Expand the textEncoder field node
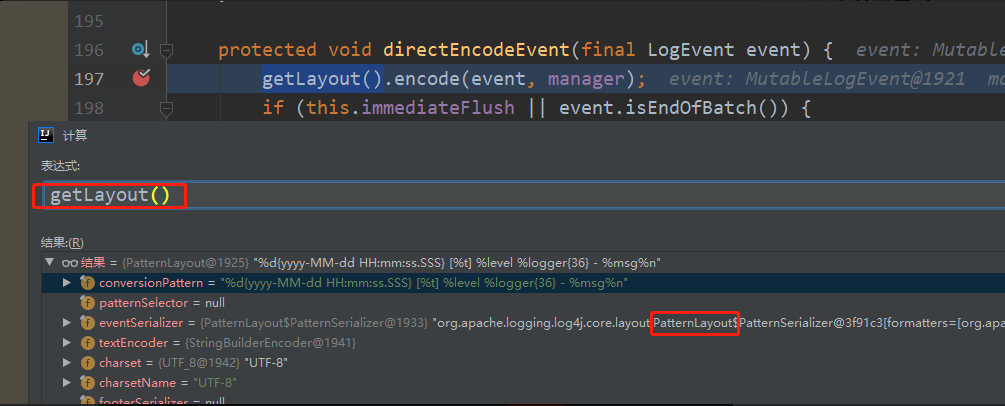This screenshot has height=406, width=1005. click(x=67, y=343)
